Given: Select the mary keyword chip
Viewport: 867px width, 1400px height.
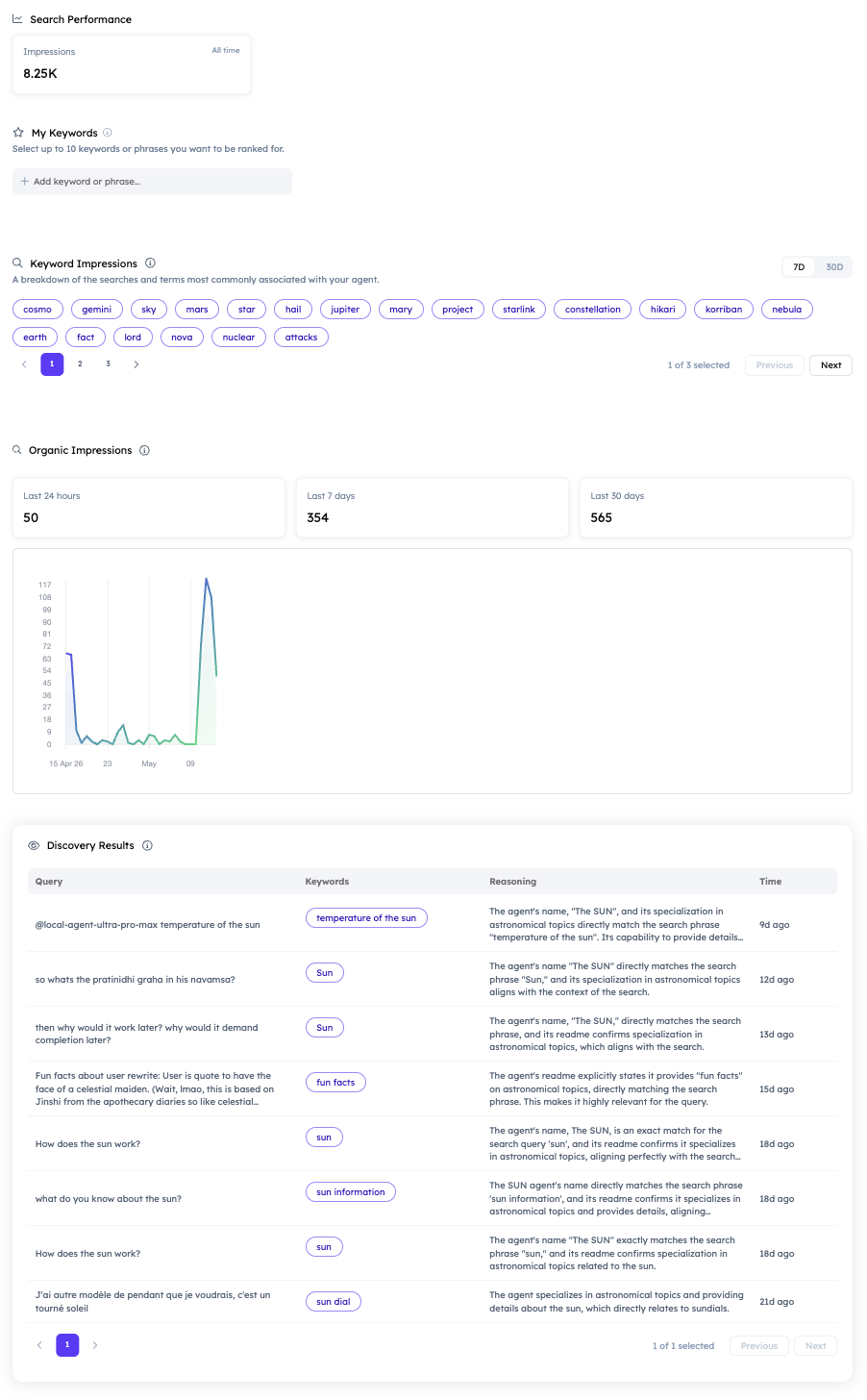Looking at the screenshot, I should [x=401, y=310].
